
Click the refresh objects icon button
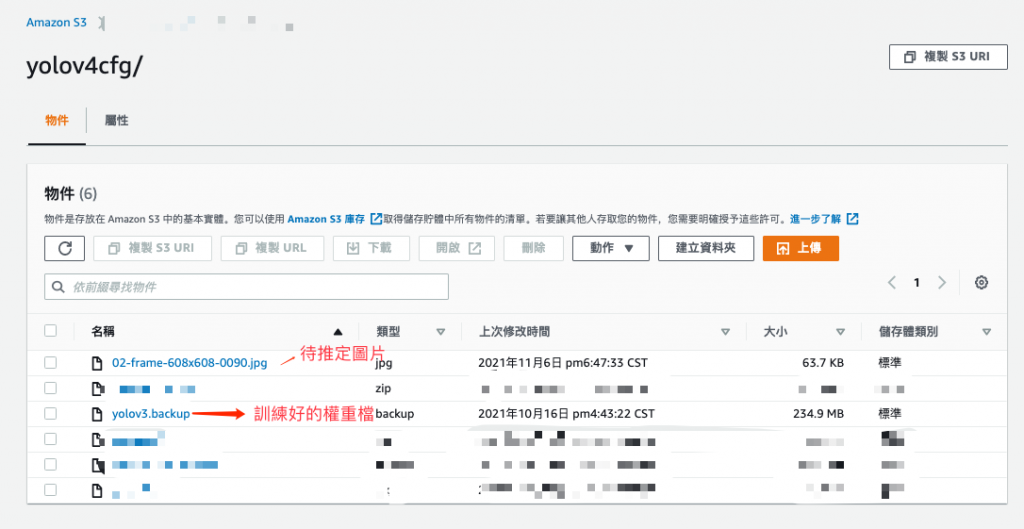point(65,248)
